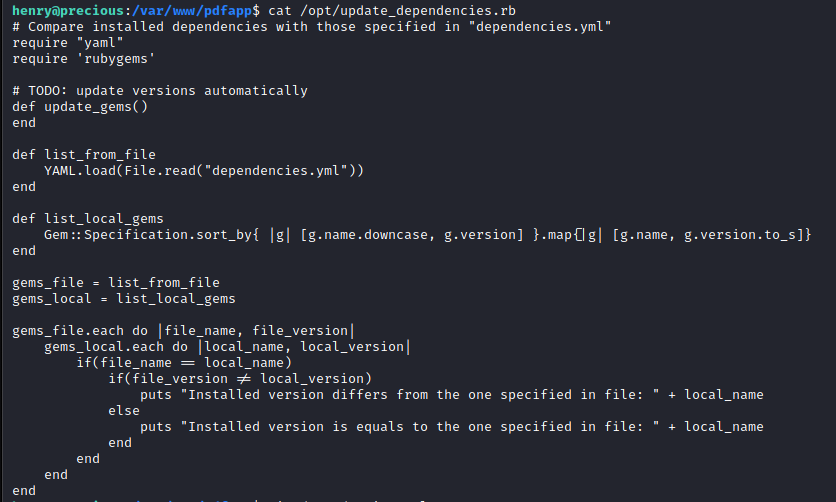Click the def list_local_gems definition line
The width and height of the screenshot is (836, 502).
click(88, 218)
